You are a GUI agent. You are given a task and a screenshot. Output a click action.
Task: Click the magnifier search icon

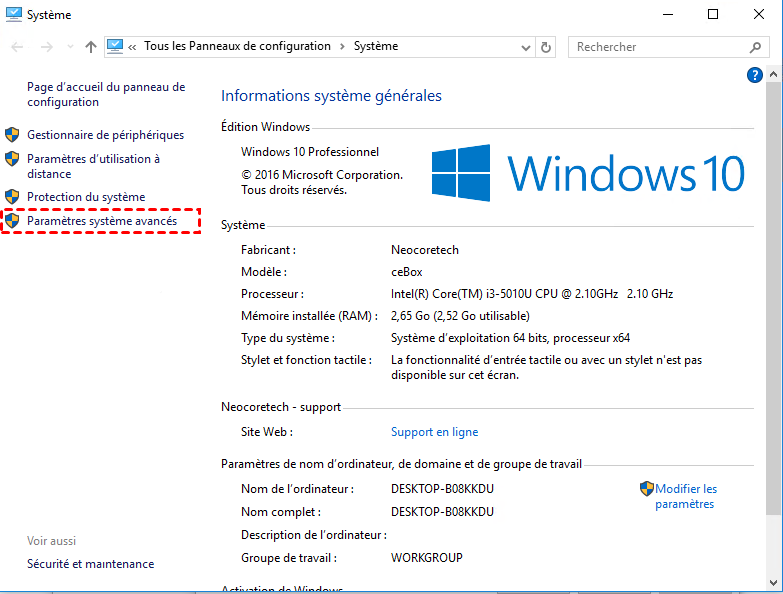756,47
